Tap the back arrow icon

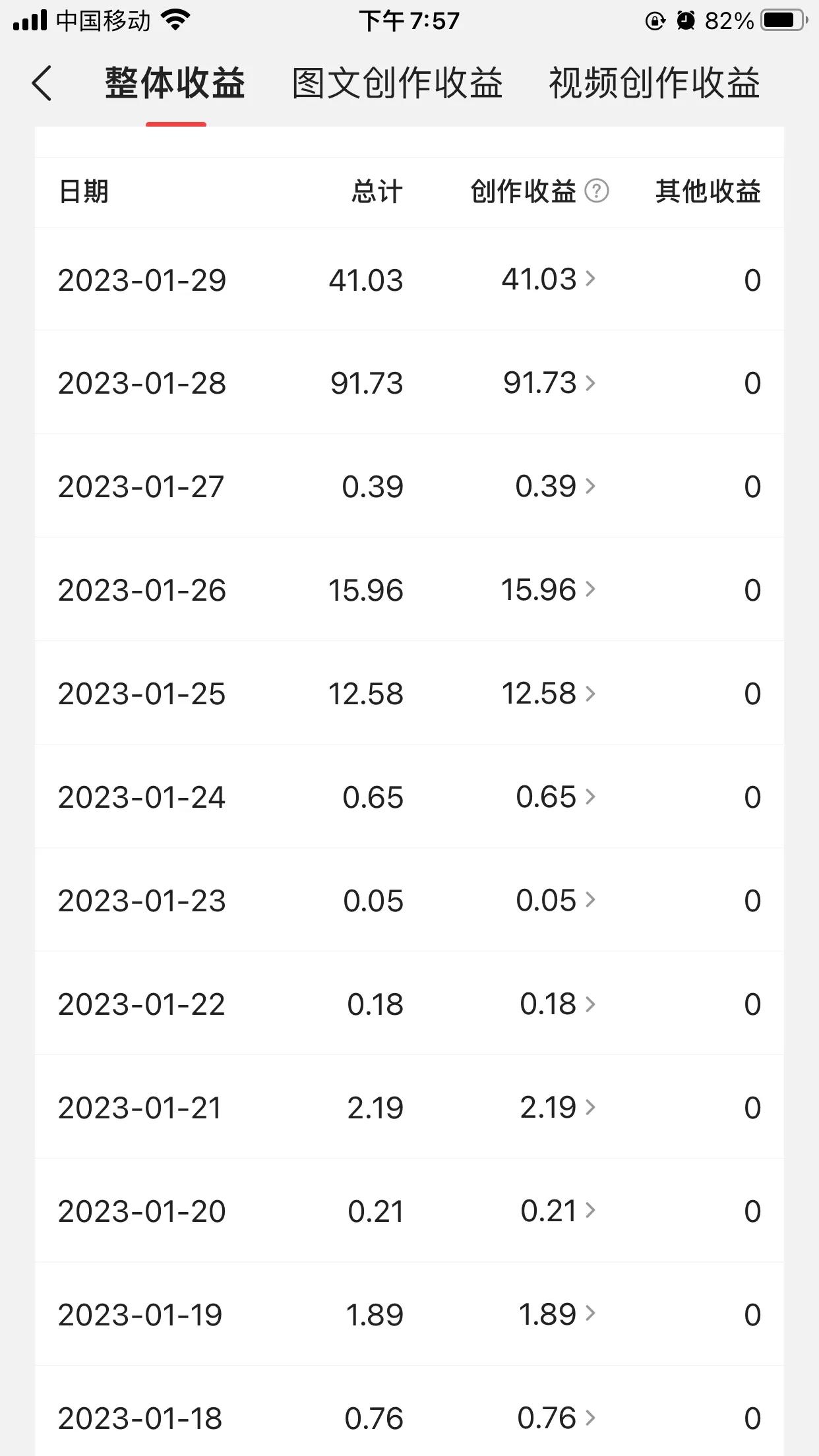[x=42, y=83]
